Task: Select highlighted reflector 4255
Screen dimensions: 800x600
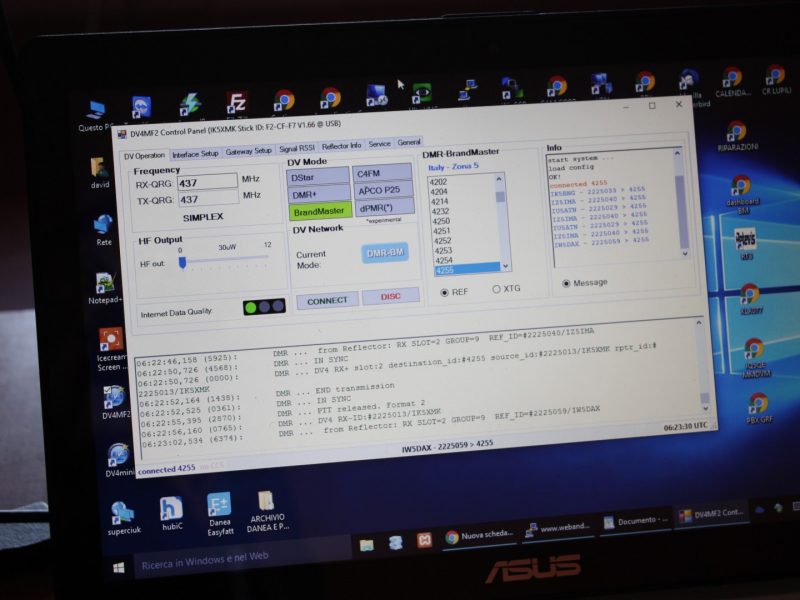Action: tap(467, 269)
